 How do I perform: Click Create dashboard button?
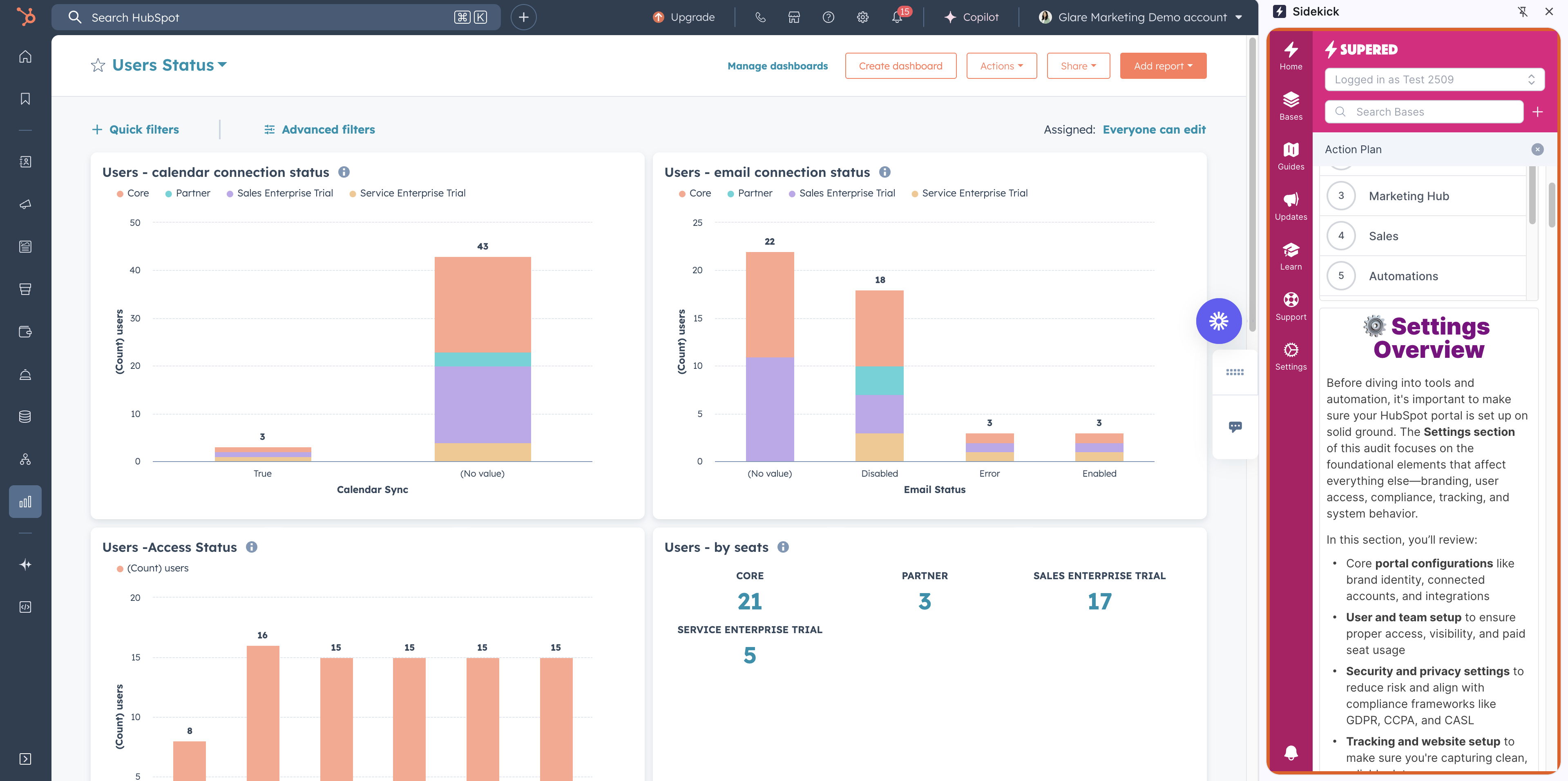tap(900, 66)
